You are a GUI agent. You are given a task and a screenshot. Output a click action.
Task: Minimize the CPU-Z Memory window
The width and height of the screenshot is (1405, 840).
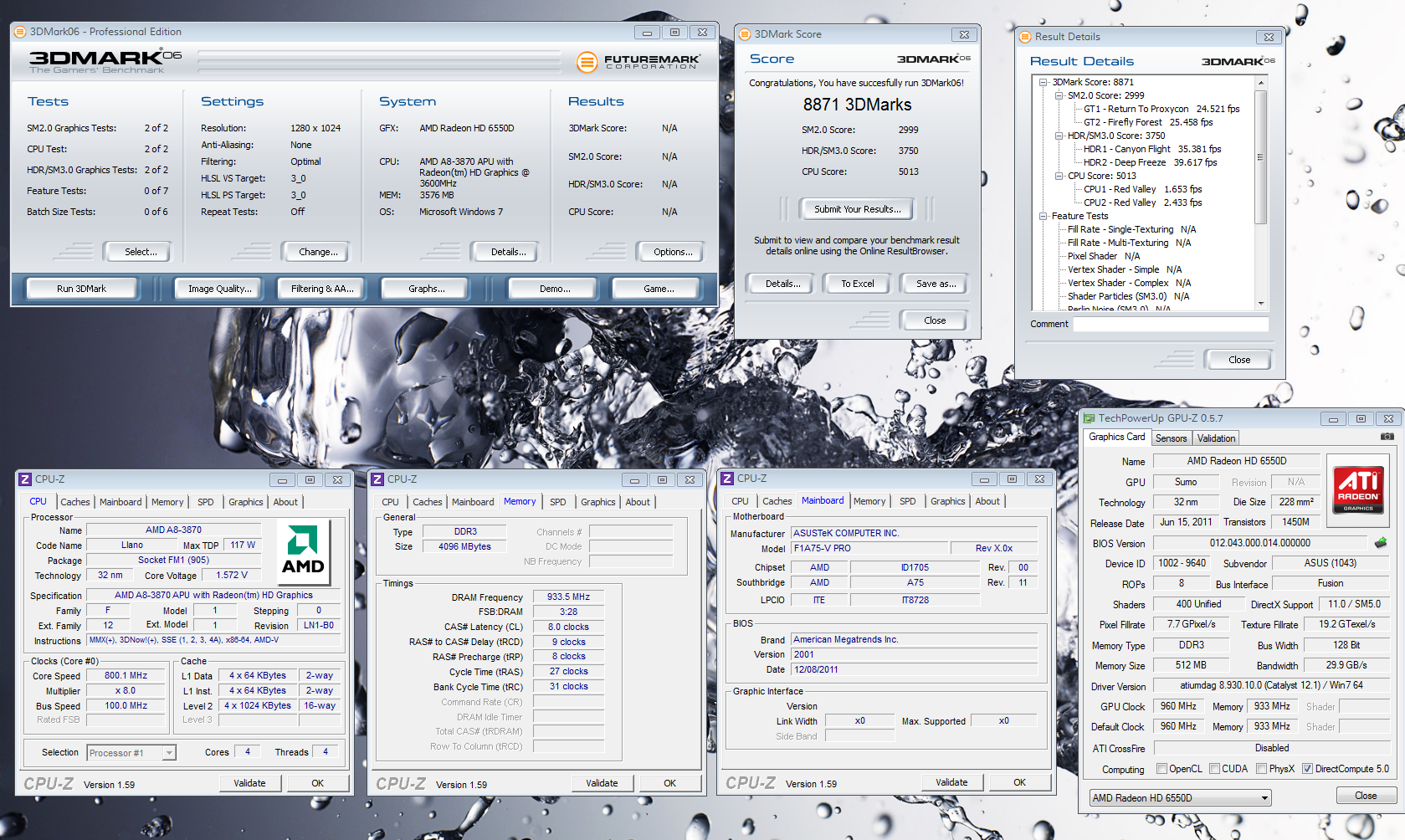click(x=634, y=479)
